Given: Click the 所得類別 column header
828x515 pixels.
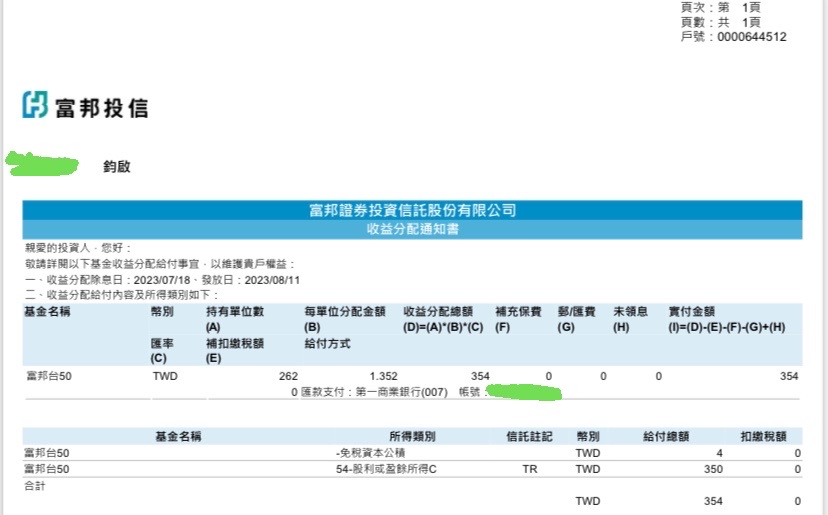Looking at the screenshot, I should (x=412, y=437).
